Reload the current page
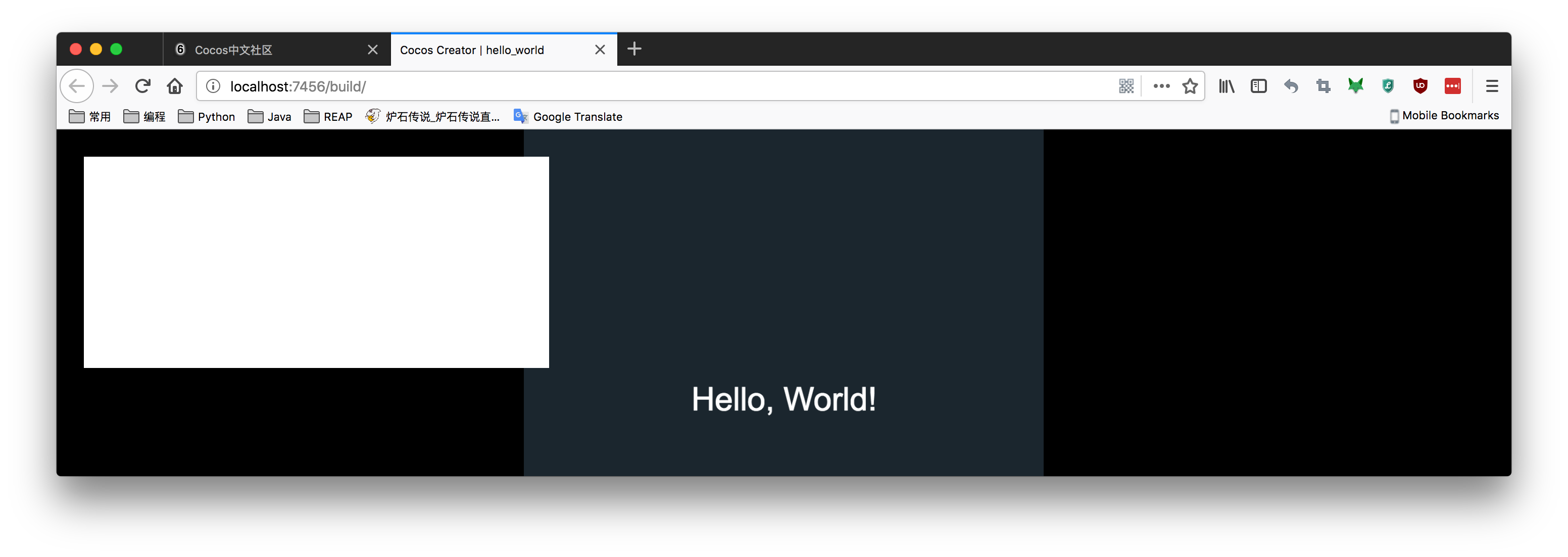Viewport: 1568px width, 557px height. point(142,86)
